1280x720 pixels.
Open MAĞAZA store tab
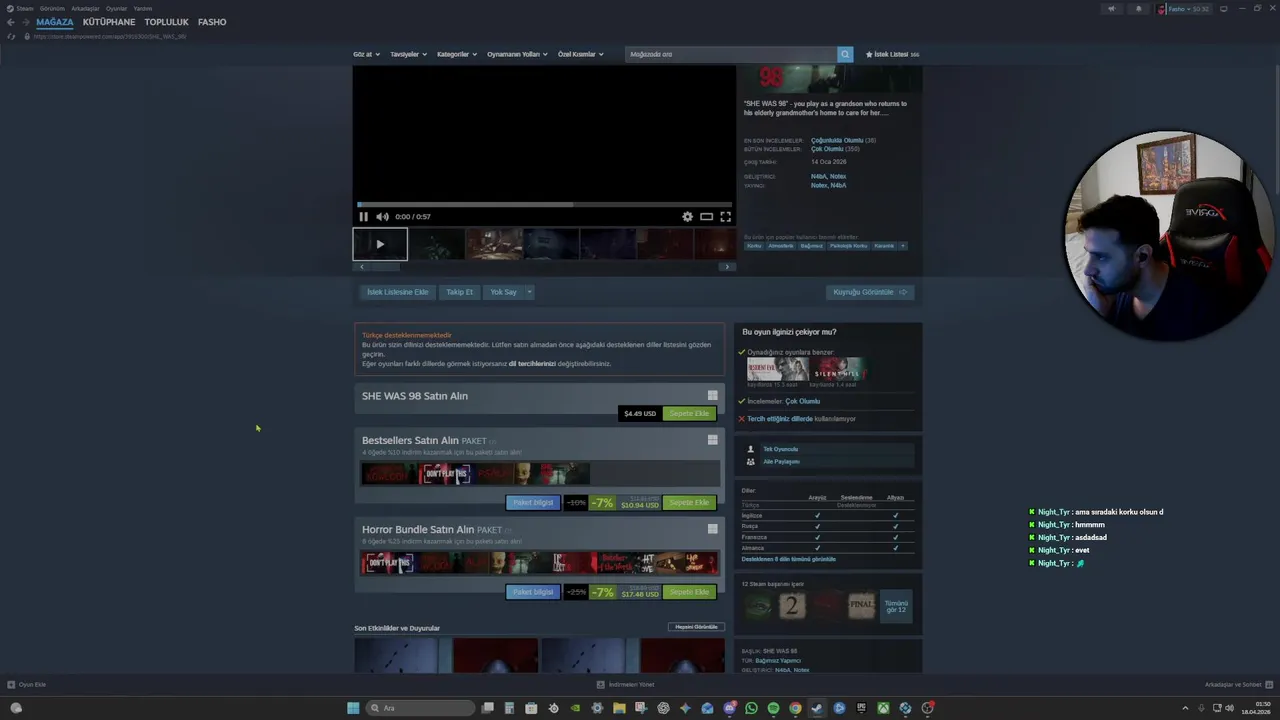click(x=55, y=22)
